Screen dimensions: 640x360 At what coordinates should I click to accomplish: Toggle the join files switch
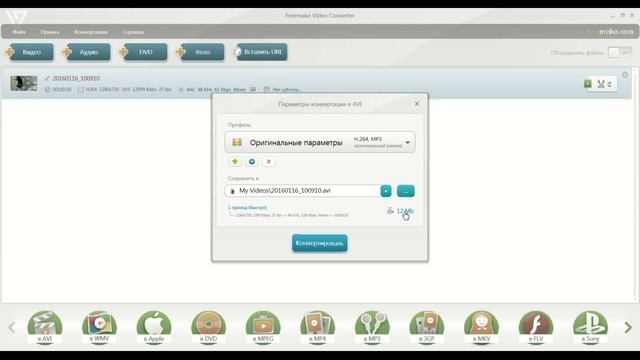coord(620,53)
